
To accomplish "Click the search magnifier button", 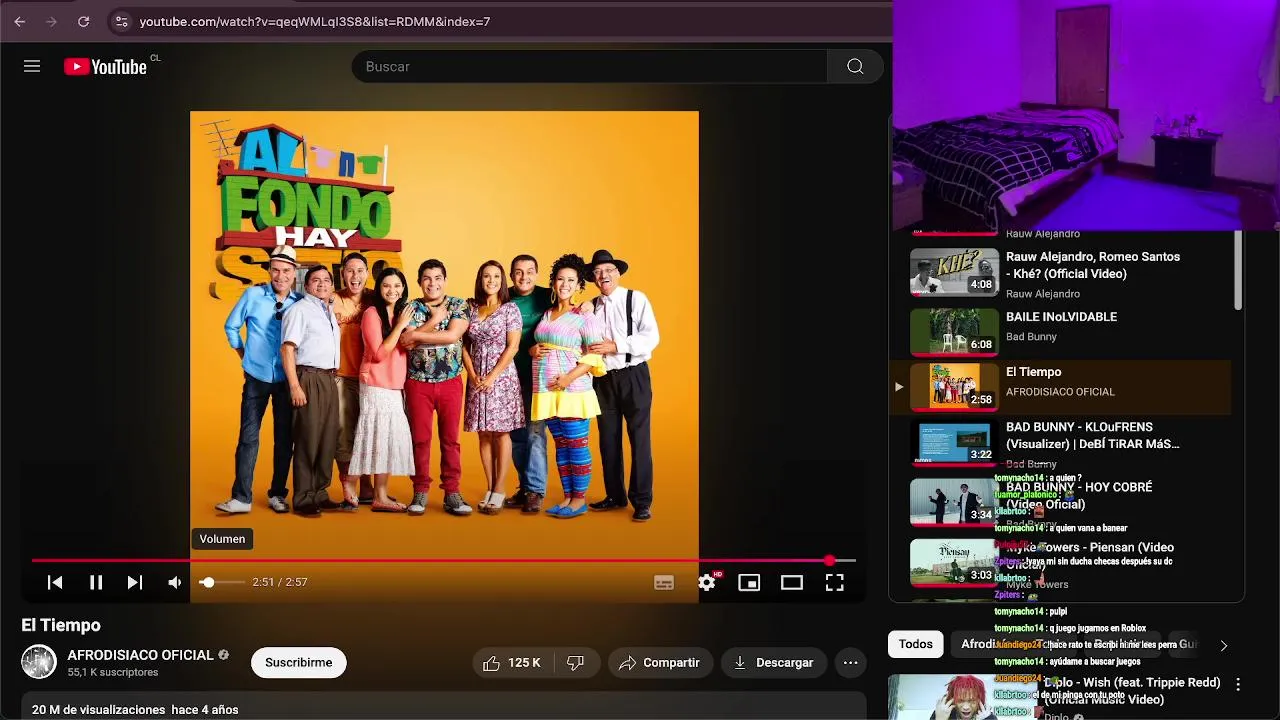I will coord(855,66).
